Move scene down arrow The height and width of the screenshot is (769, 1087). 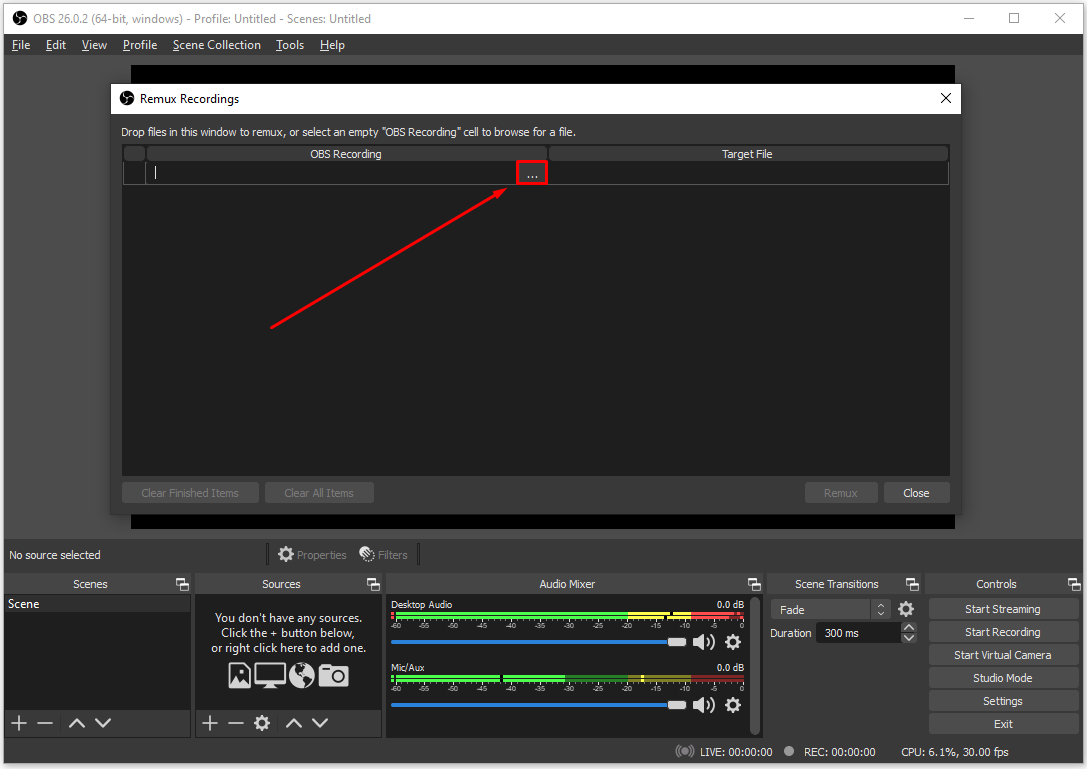click(103, 723)
